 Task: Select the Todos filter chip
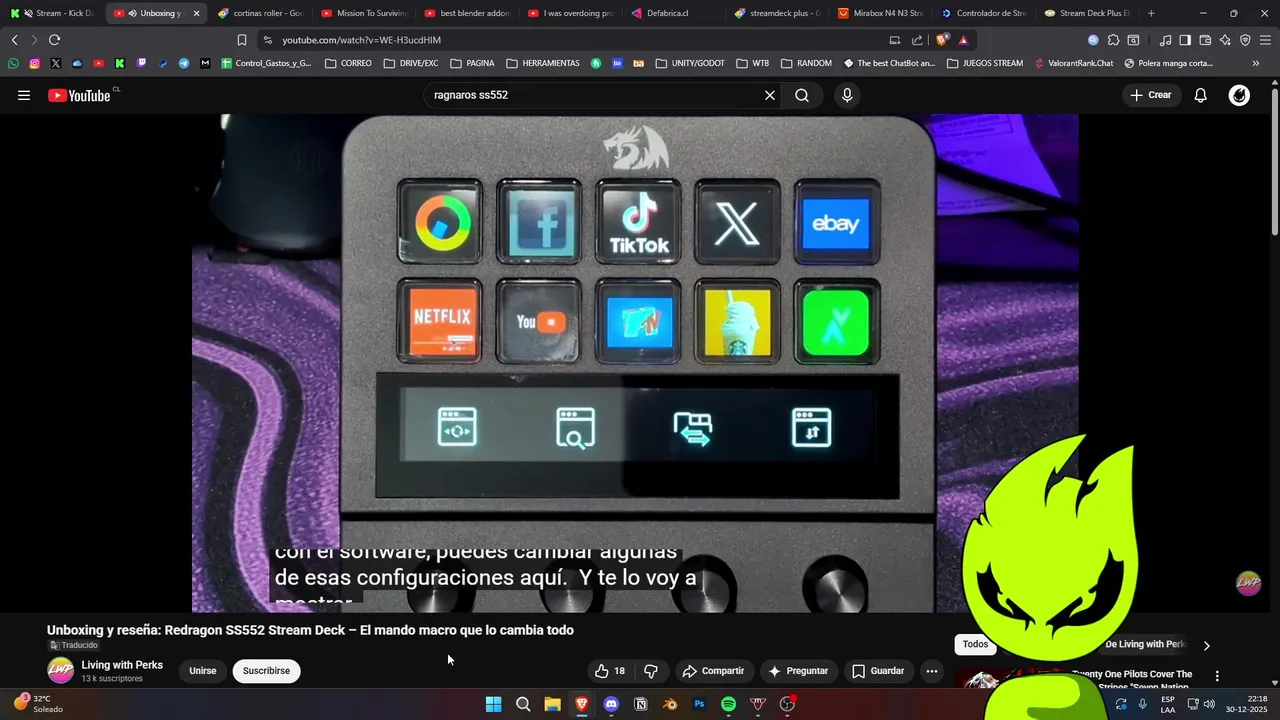(975, 644)
